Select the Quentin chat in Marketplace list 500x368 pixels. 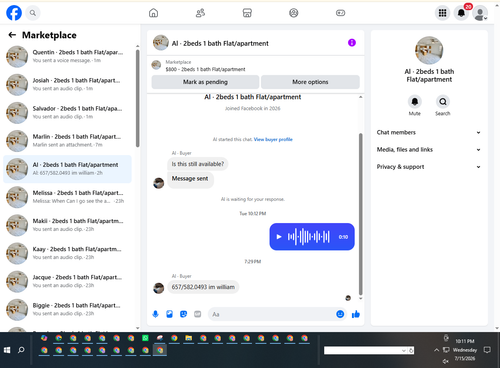pyautogui.click(x=67, y=56)
